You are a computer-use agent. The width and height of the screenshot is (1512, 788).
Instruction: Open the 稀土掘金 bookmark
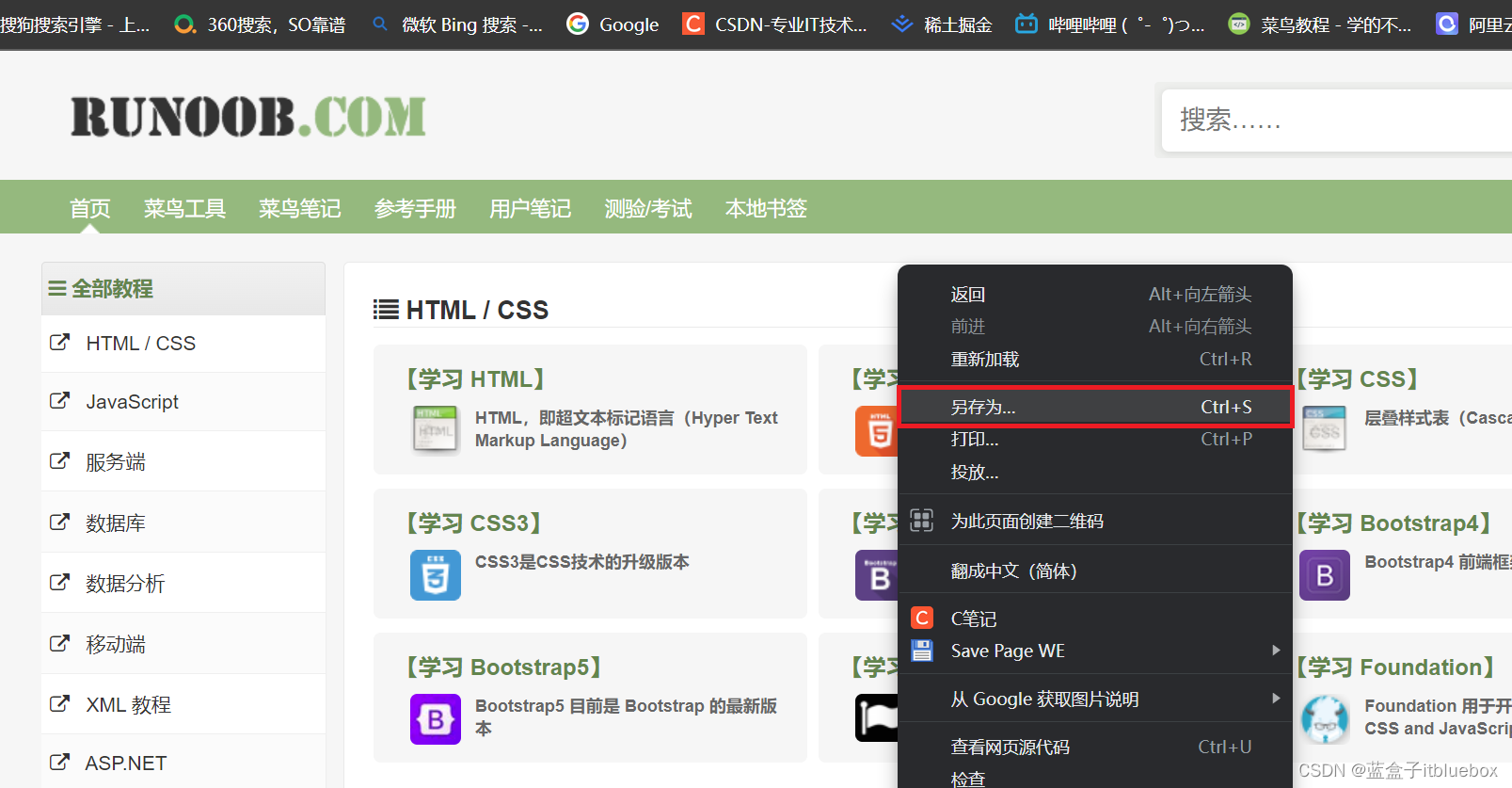point(942,24)
